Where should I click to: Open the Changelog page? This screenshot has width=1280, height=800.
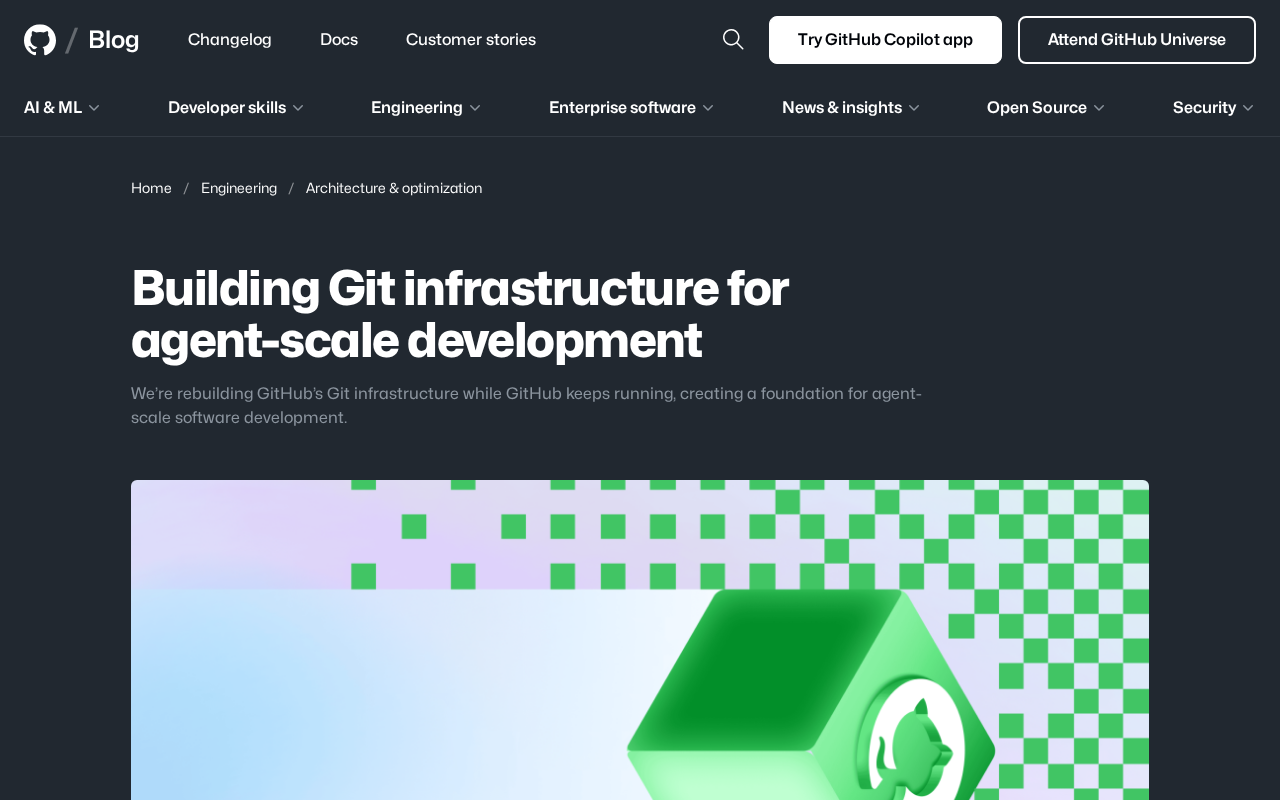point(230,40)
